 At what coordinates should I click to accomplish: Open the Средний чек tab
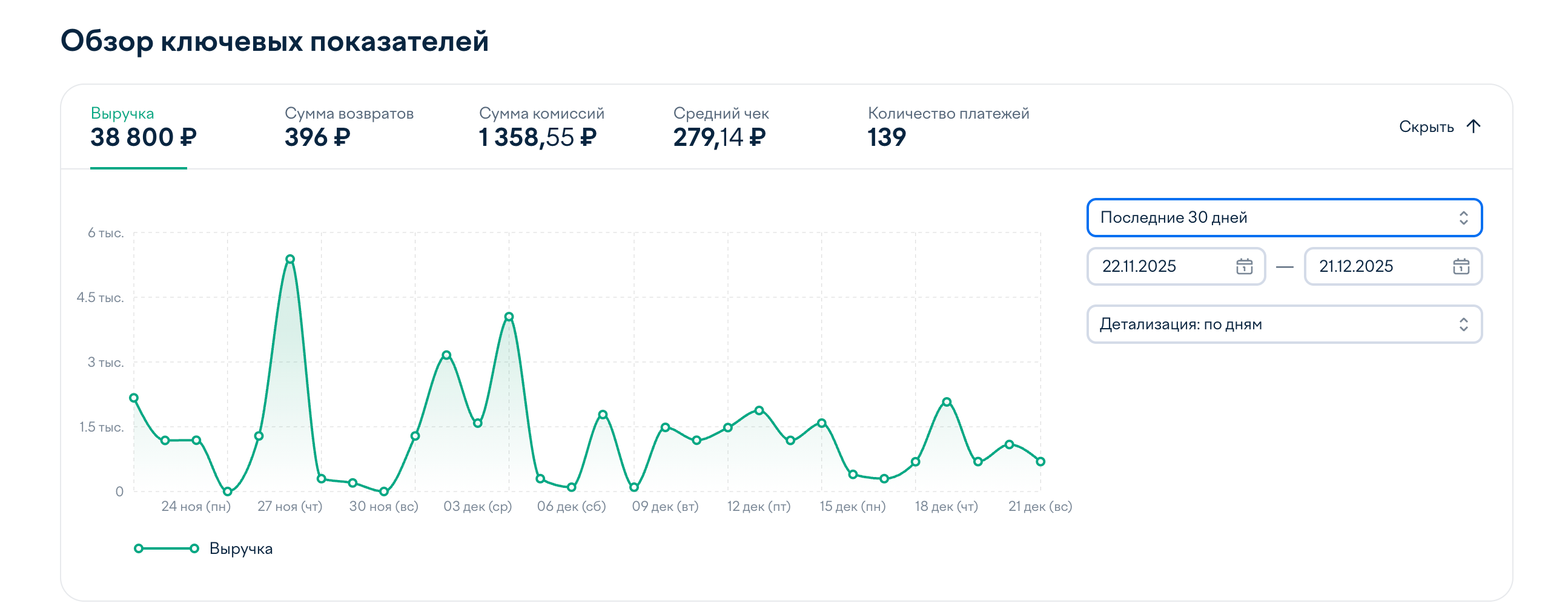click(x=721, y=128)
